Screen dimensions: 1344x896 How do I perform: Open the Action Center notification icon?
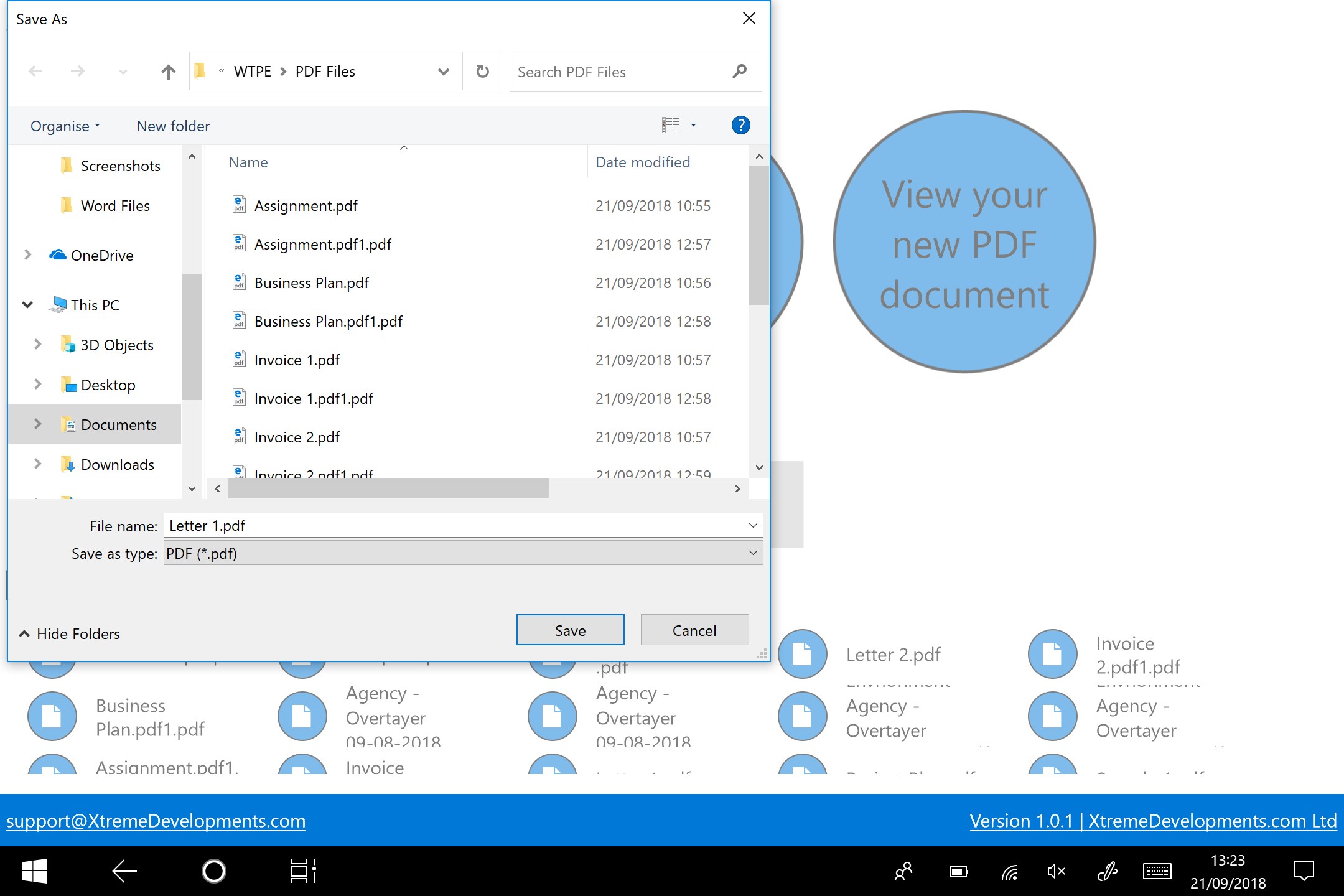1304,871
